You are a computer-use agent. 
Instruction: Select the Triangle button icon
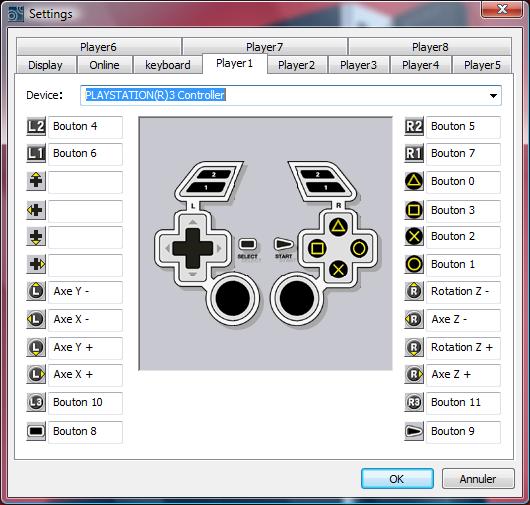(x=414, y=182)
